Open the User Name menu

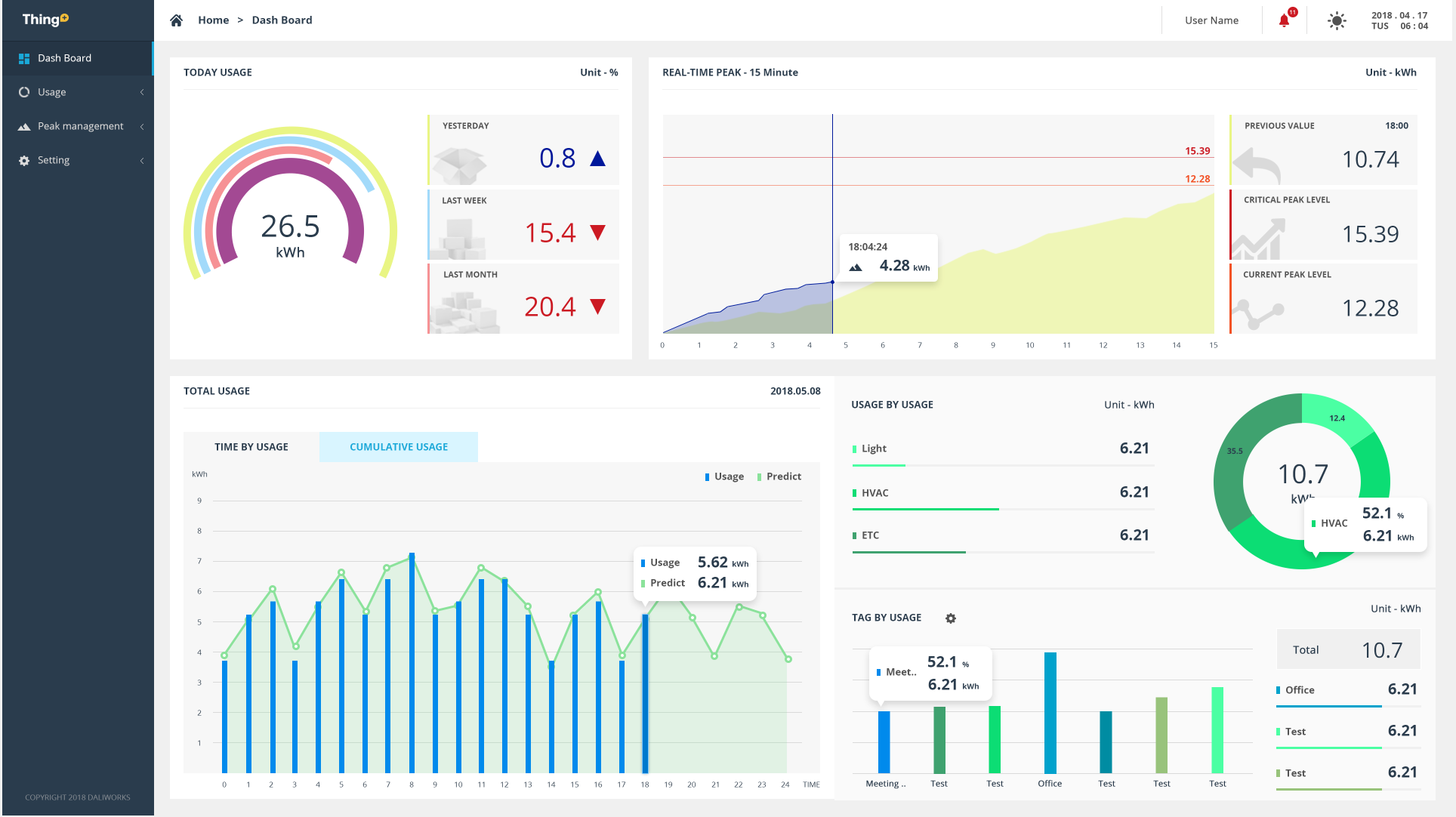[x=1211, y=20]
